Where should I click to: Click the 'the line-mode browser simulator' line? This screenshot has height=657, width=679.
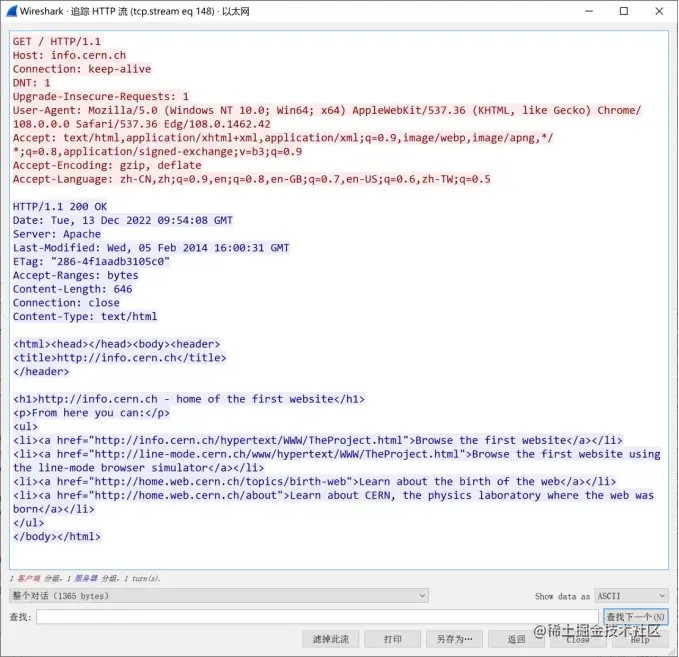click(139, 468)
